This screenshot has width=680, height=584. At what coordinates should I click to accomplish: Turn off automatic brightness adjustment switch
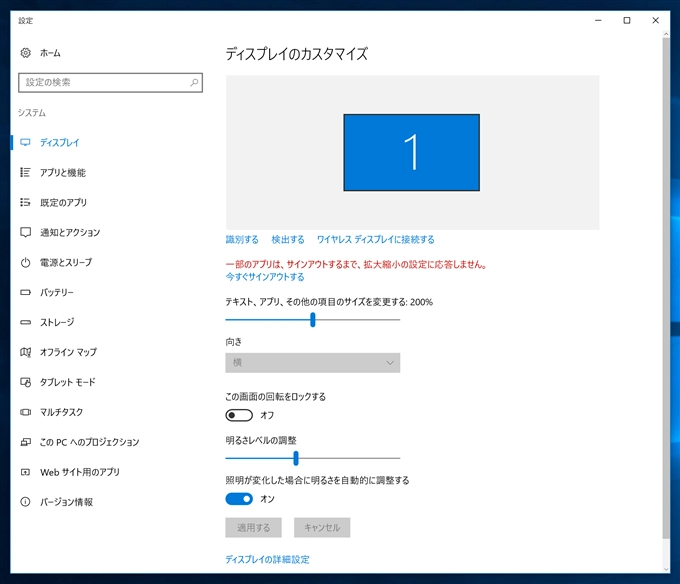coord(239,499)
